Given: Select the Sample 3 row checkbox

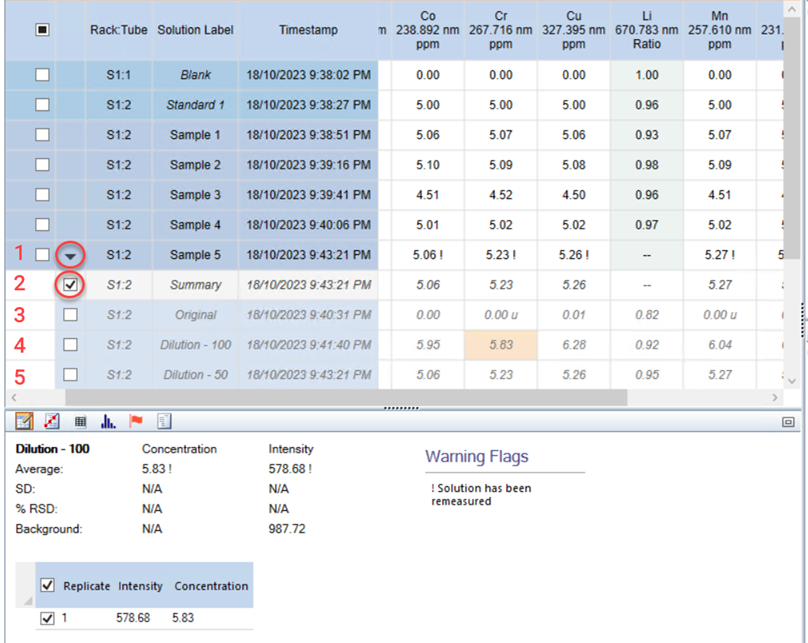Looking at the screenshot, I should [42, 195].
